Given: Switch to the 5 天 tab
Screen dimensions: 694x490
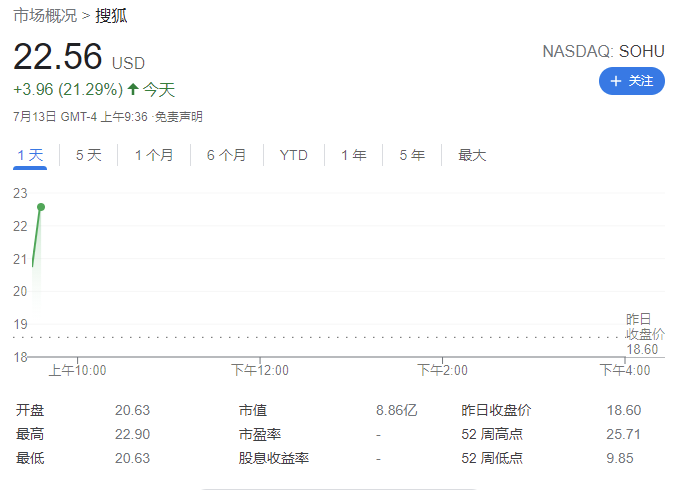Looking at the screenshot, I should (88, 155).
